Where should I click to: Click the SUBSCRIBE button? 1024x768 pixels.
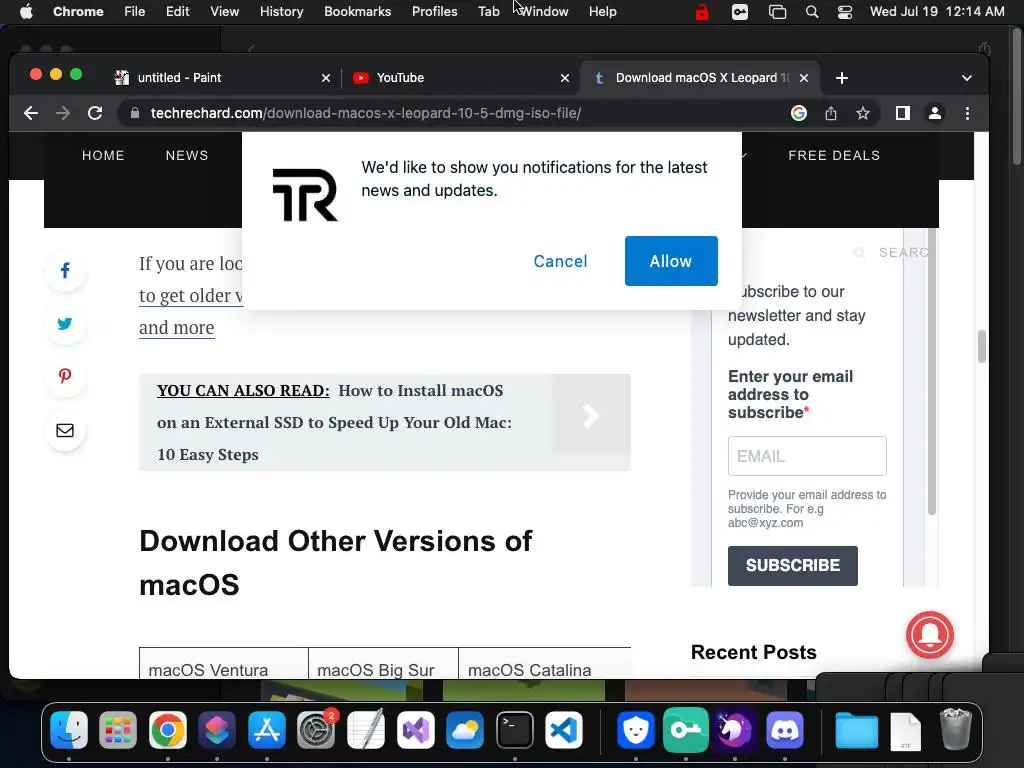point(792,566)
